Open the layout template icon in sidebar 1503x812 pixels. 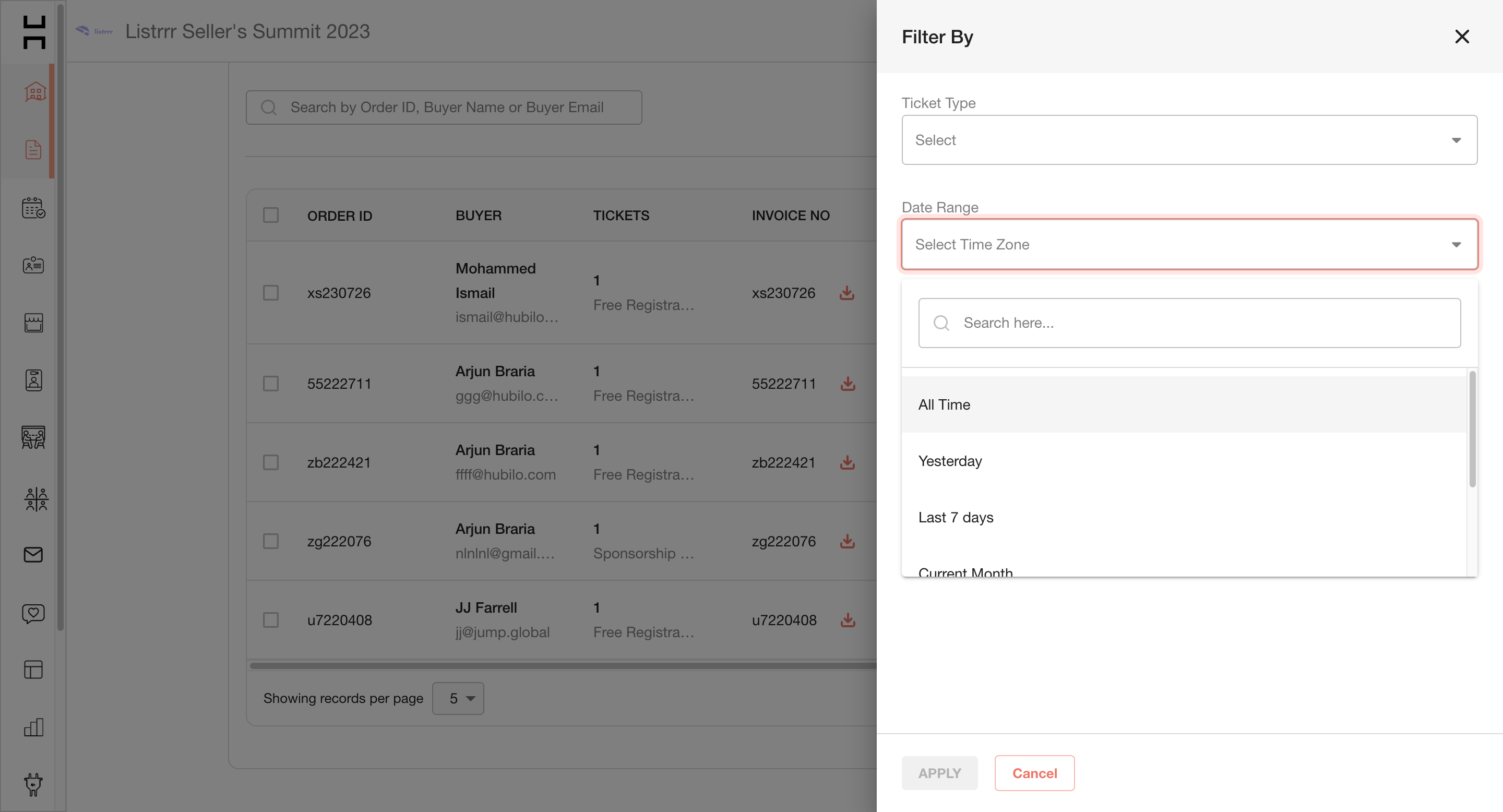[34, 670]
